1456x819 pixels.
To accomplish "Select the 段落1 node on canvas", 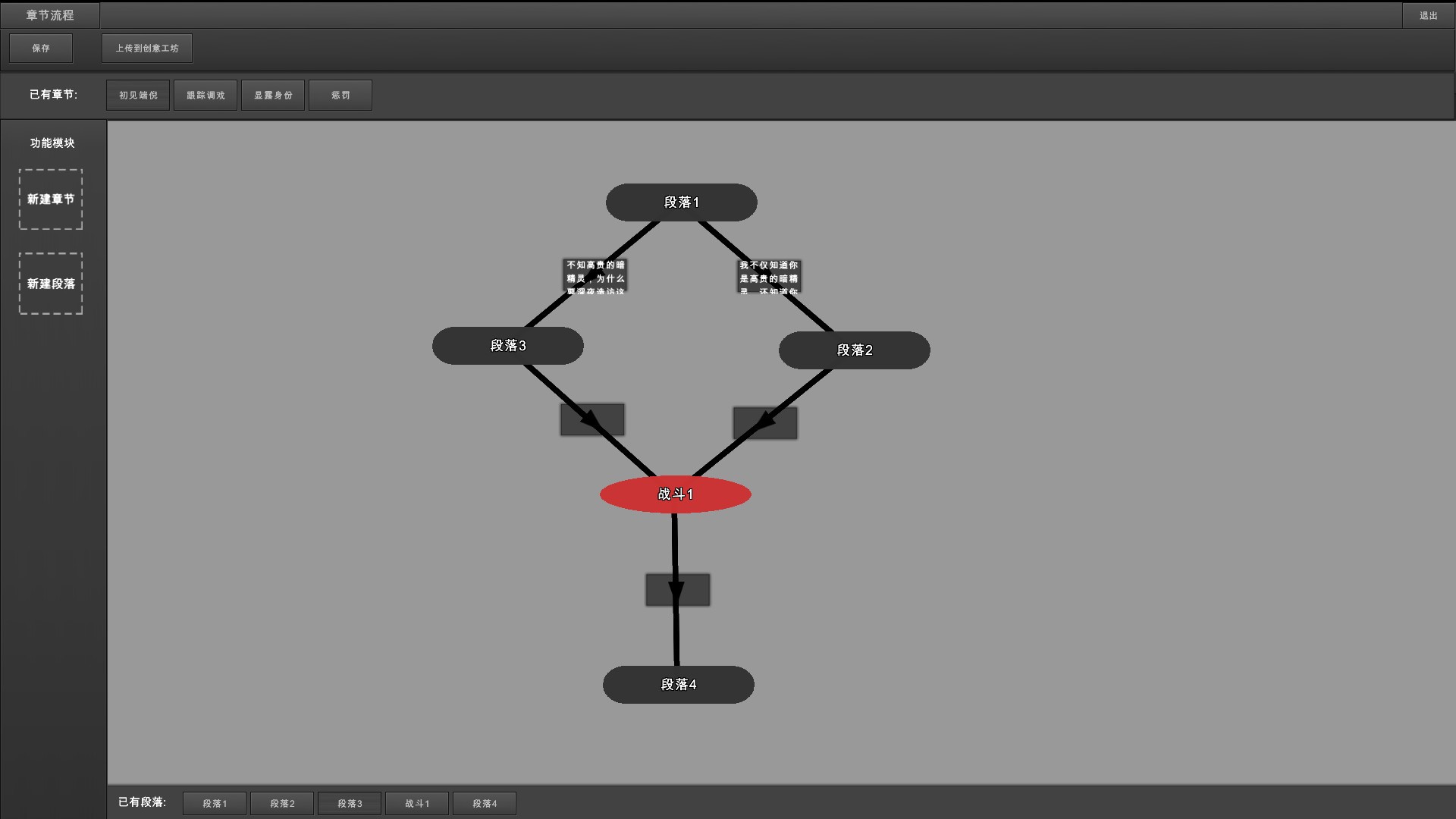I will coord(681,201).
